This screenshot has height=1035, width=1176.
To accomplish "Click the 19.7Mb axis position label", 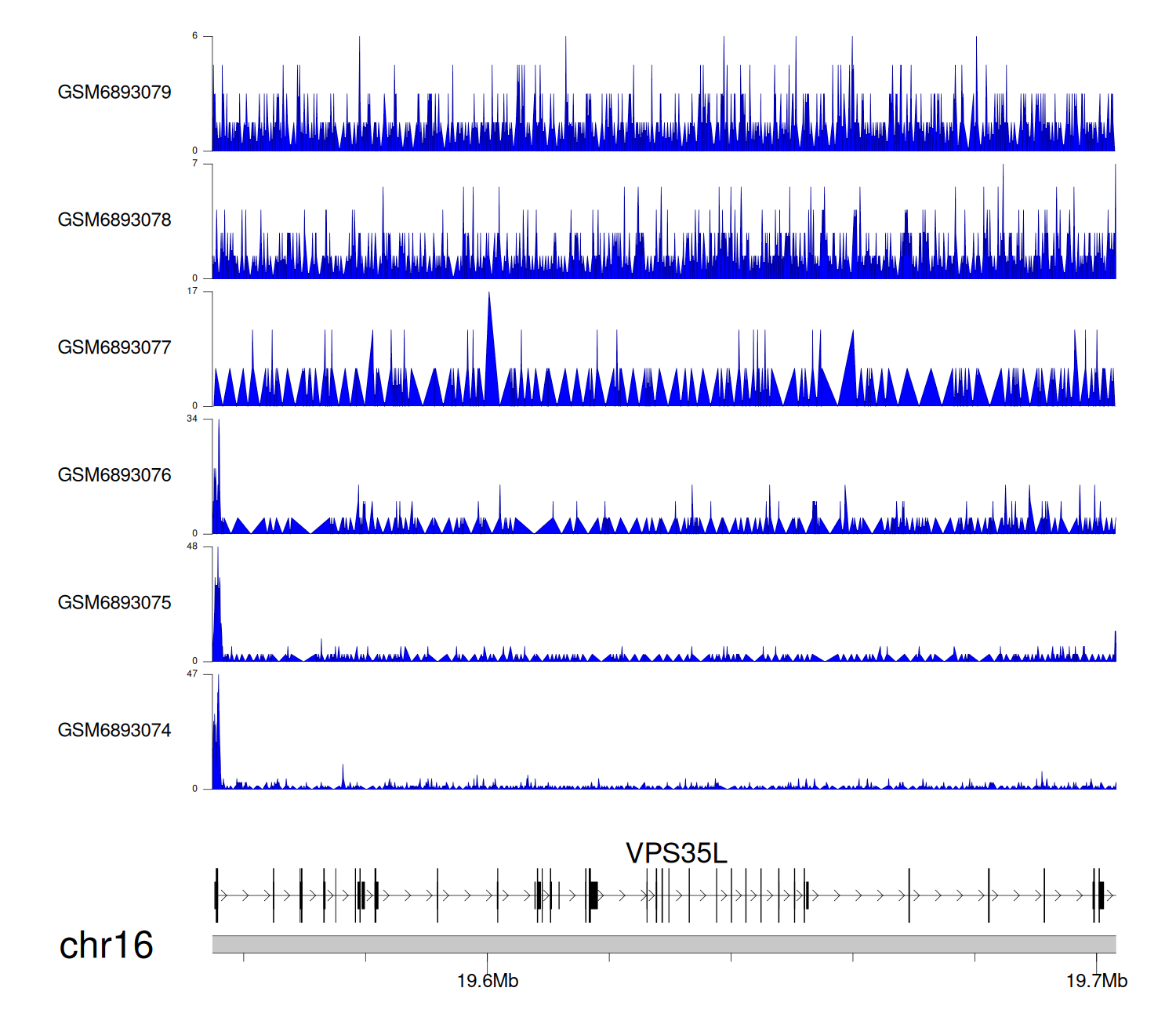I will coord(1096,981).
